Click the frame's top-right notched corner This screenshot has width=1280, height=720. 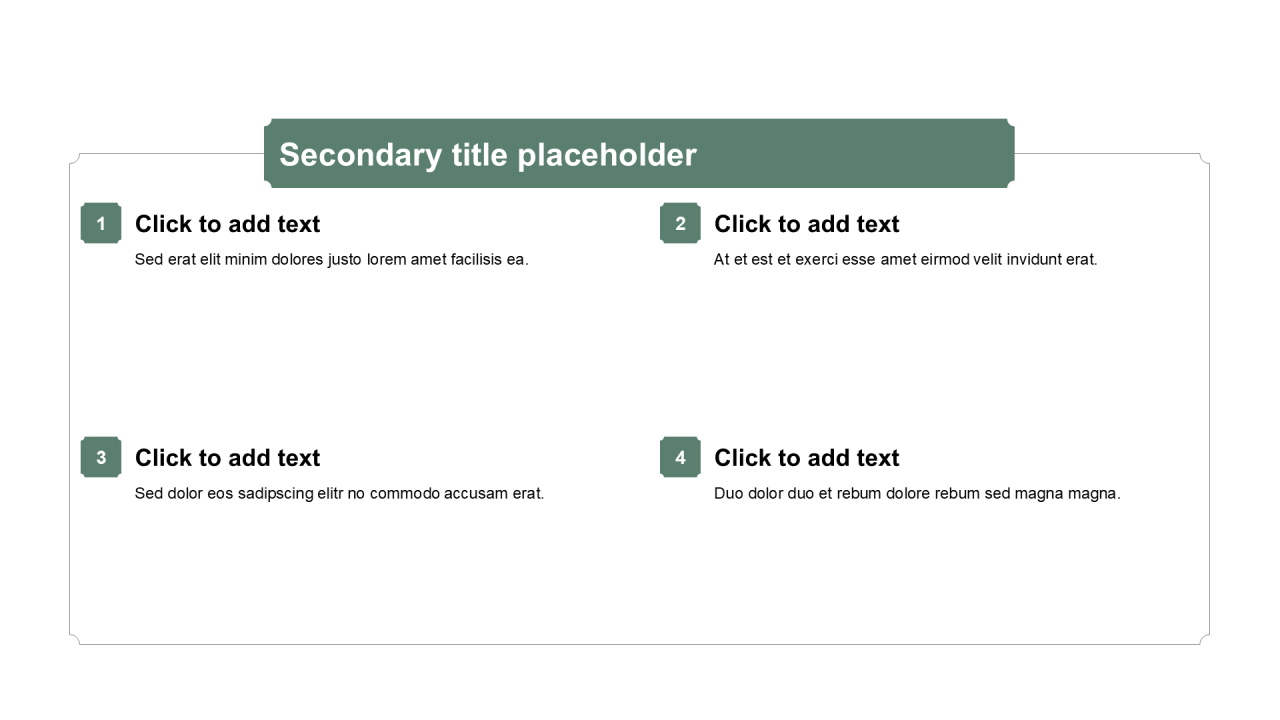click(x=1205, y=158)
